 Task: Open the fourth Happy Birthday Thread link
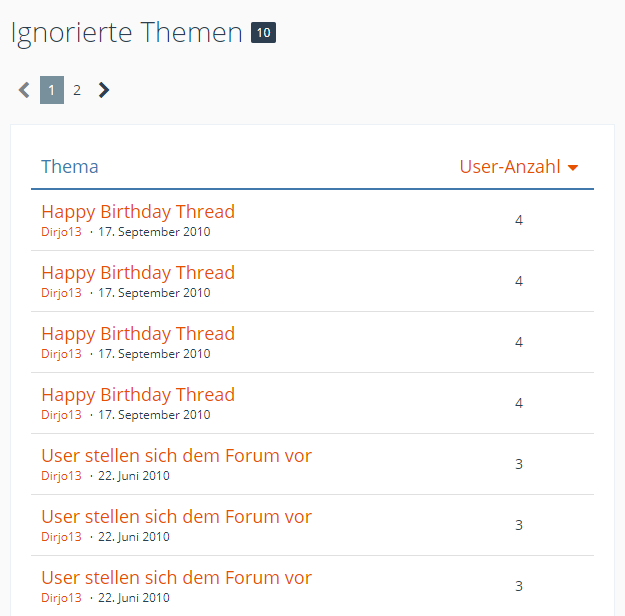[138, 395]
